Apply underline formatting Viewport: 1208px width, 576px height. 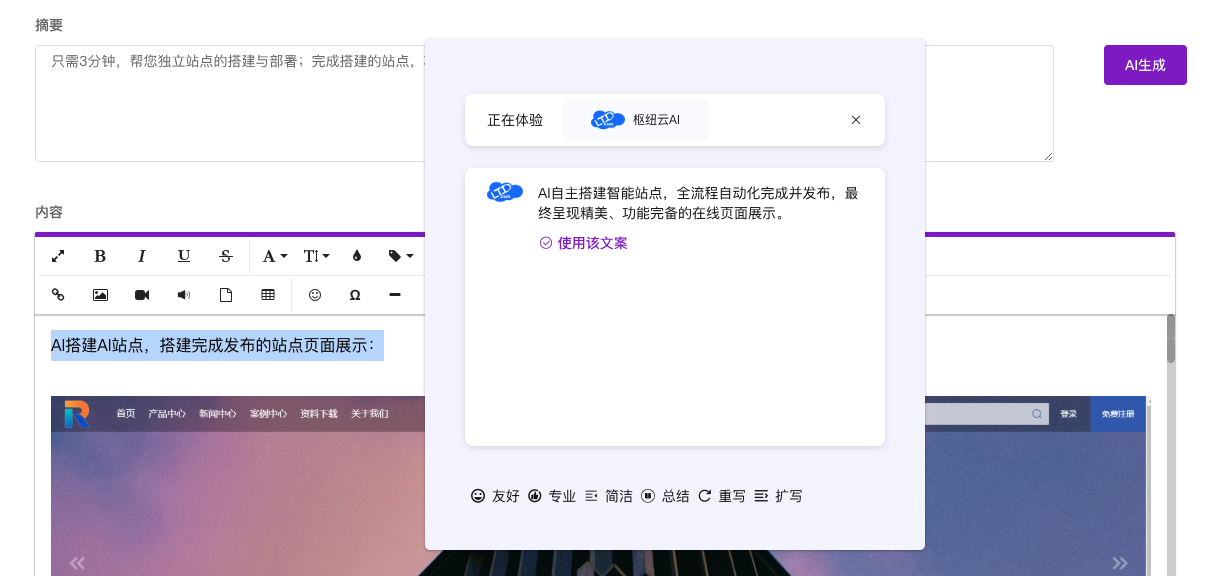click(184, 256)
